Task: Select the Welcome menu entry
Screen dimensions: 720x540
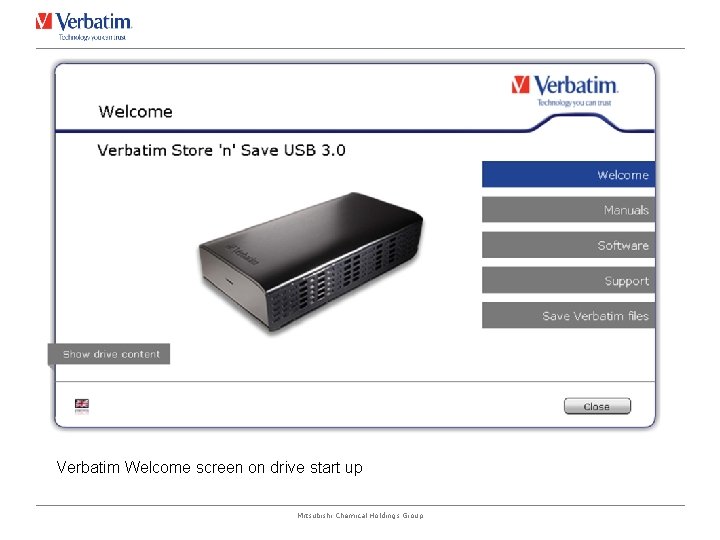Action: tap(568, 174)
